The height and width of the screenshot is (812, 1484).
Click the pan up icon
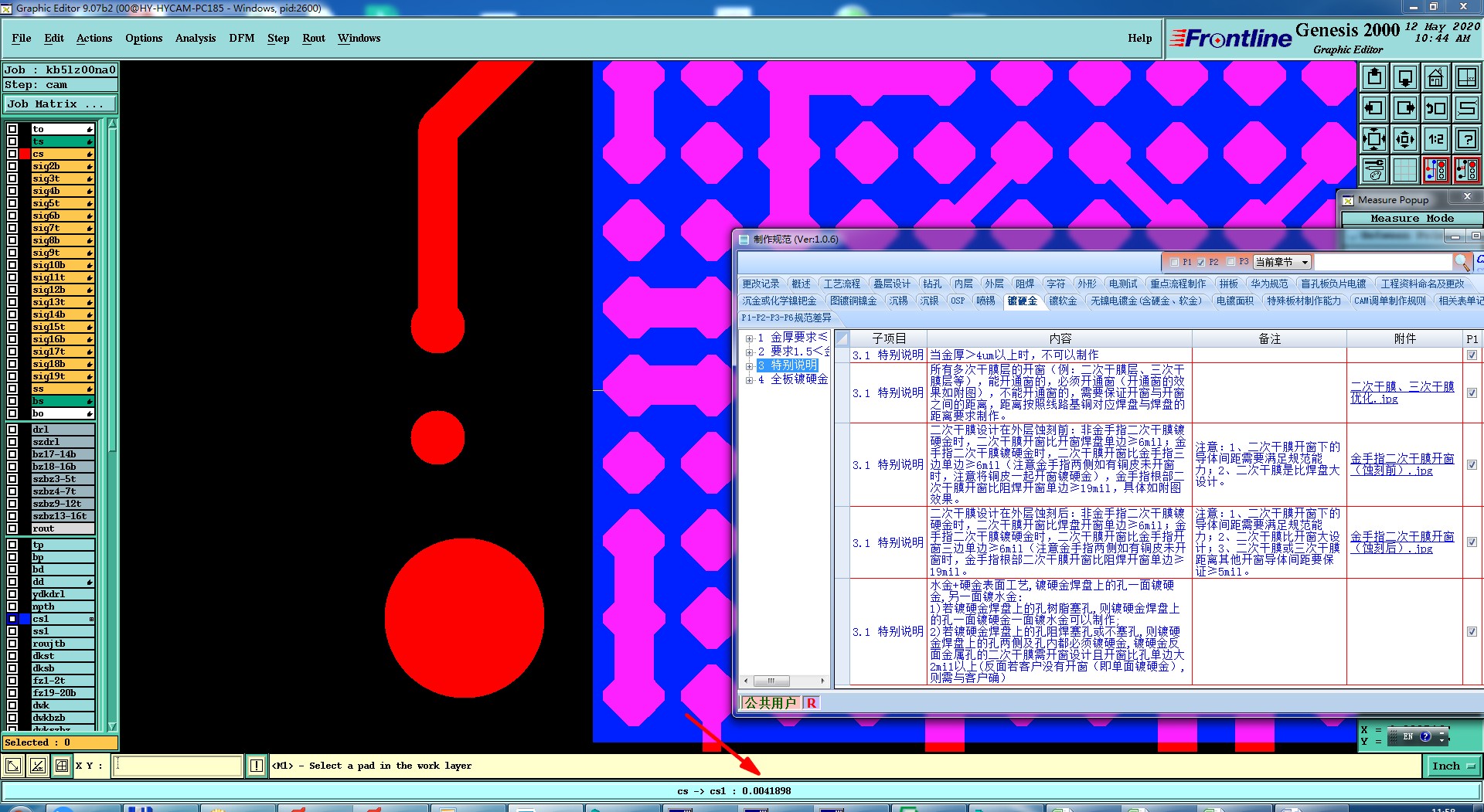click(1374, 77)
